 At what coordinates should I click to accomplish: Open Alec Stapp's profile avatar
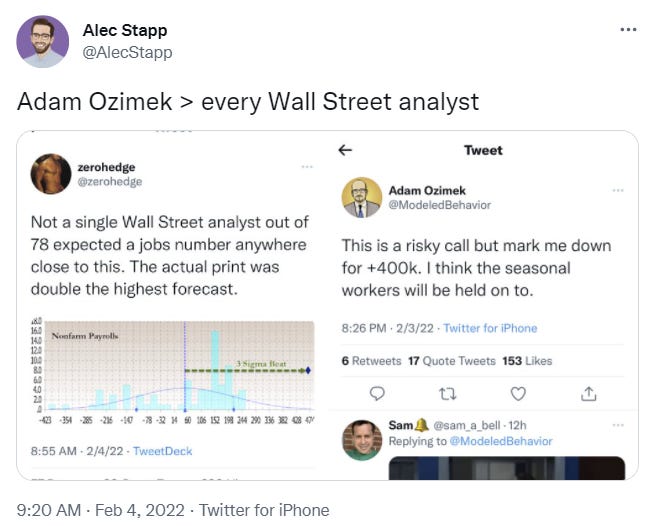click(x=42, y=41)
